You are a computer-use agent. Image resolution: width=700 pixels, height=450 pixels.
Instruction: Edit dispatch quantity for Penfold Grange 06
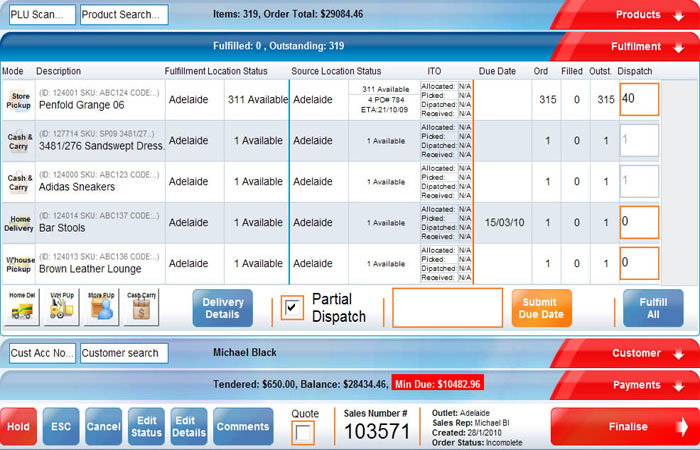(x=638, y=100)
